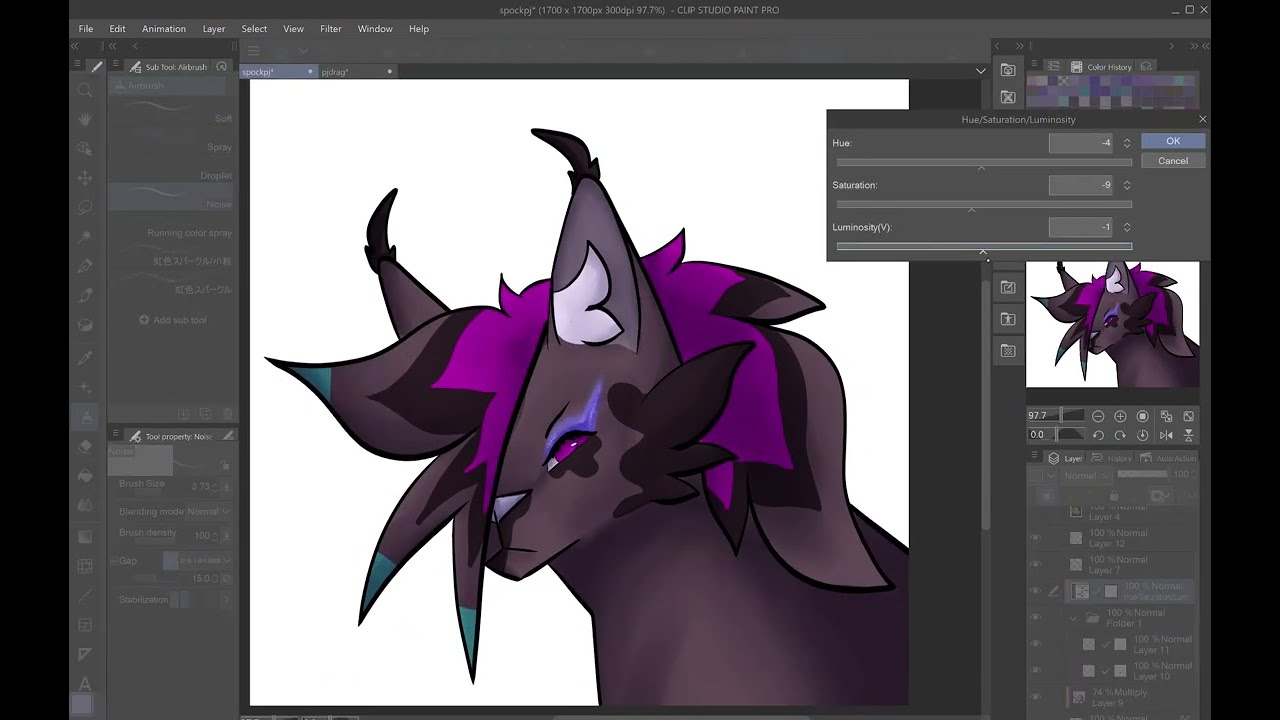Viewport: 1280px width, 720px height.
Task: Switch to the pjdrag document tab
Action: 355,72
